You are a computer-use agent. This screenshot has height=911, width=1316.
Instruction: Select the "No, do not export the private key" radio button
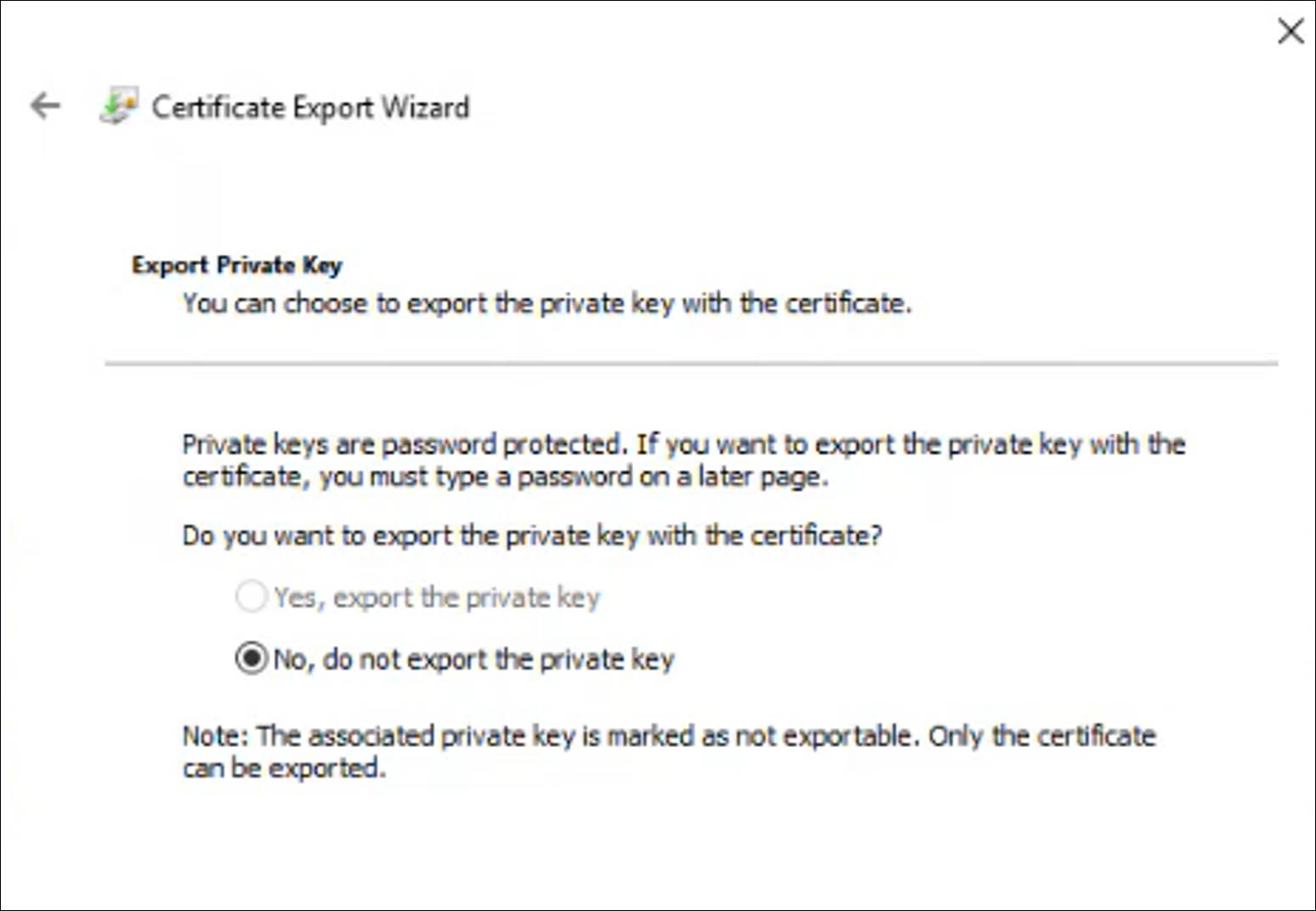(251, 659)
